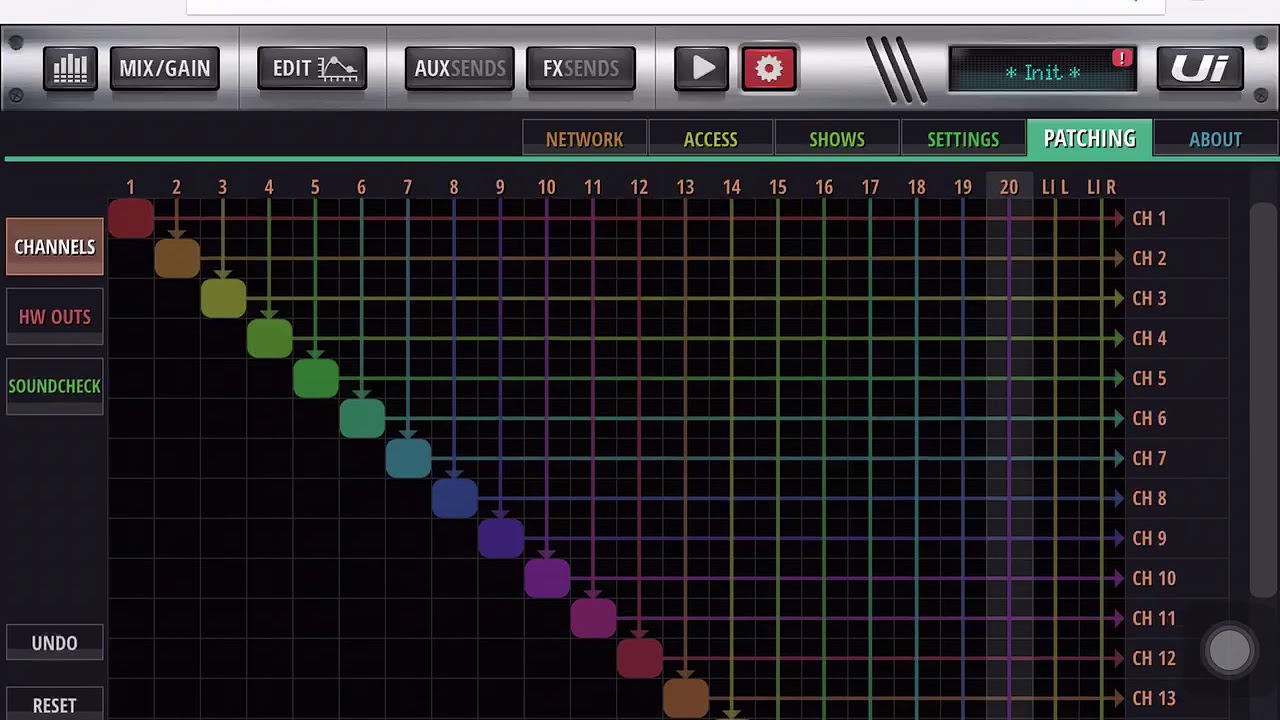Select the CH 1 row label
The width and height of the screenshot is (1280, 720).
1149,218
